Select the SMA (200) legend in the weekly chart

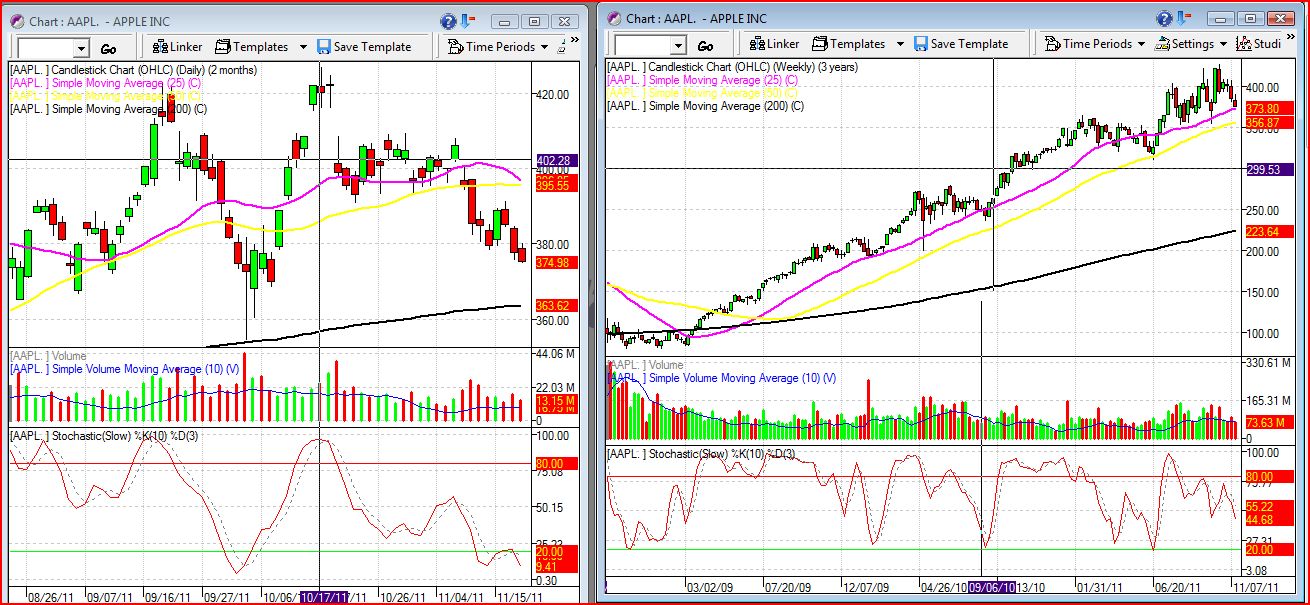[706, 106]
